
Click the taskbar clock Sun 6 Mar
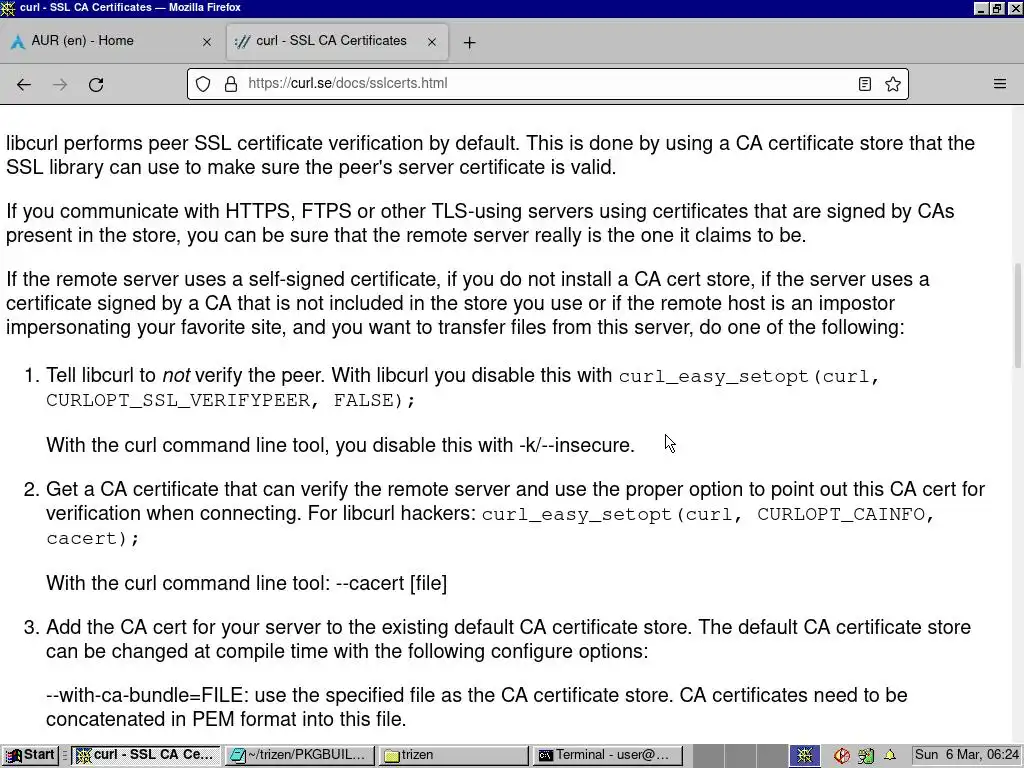click(966, 755)
